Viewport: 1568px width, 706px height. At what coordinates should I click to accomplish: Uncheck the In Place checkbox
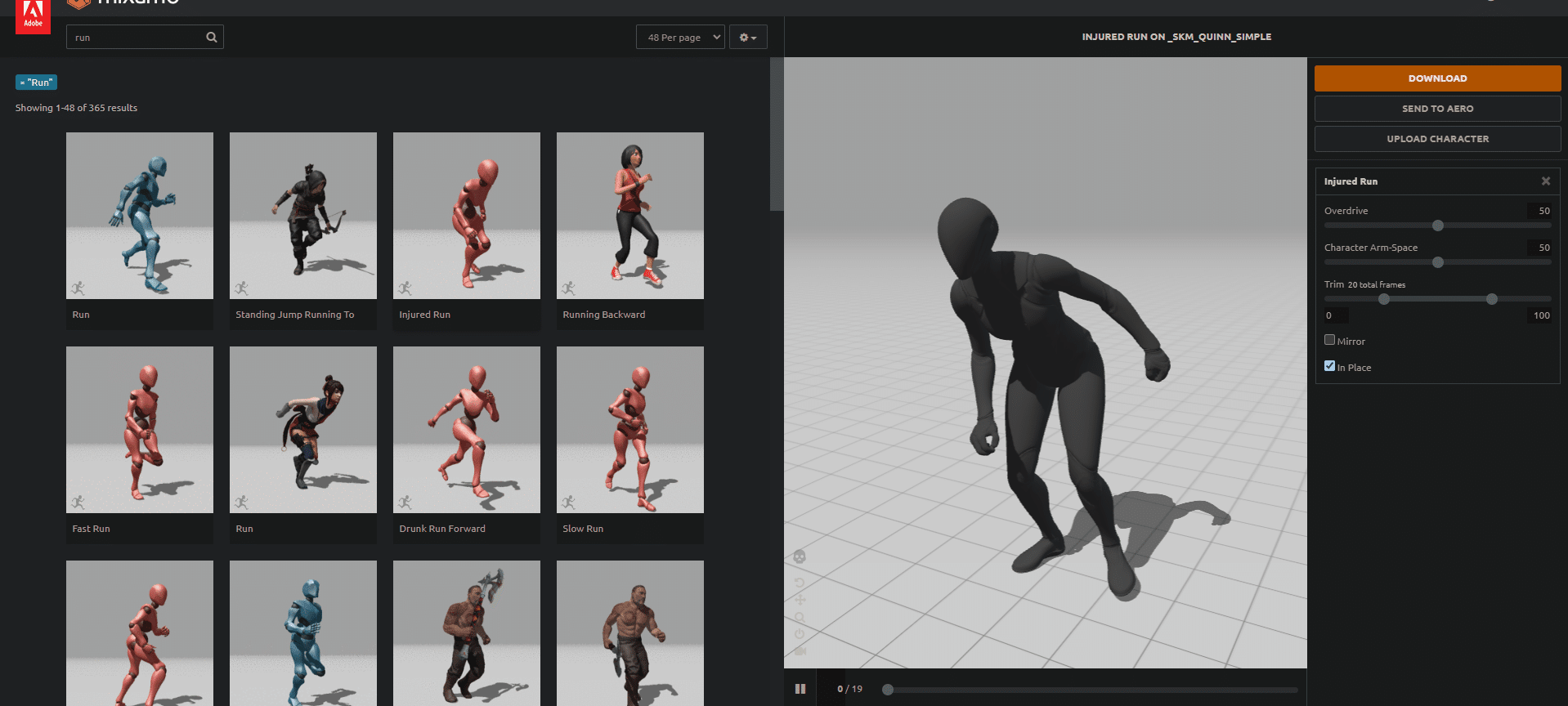1329,366
